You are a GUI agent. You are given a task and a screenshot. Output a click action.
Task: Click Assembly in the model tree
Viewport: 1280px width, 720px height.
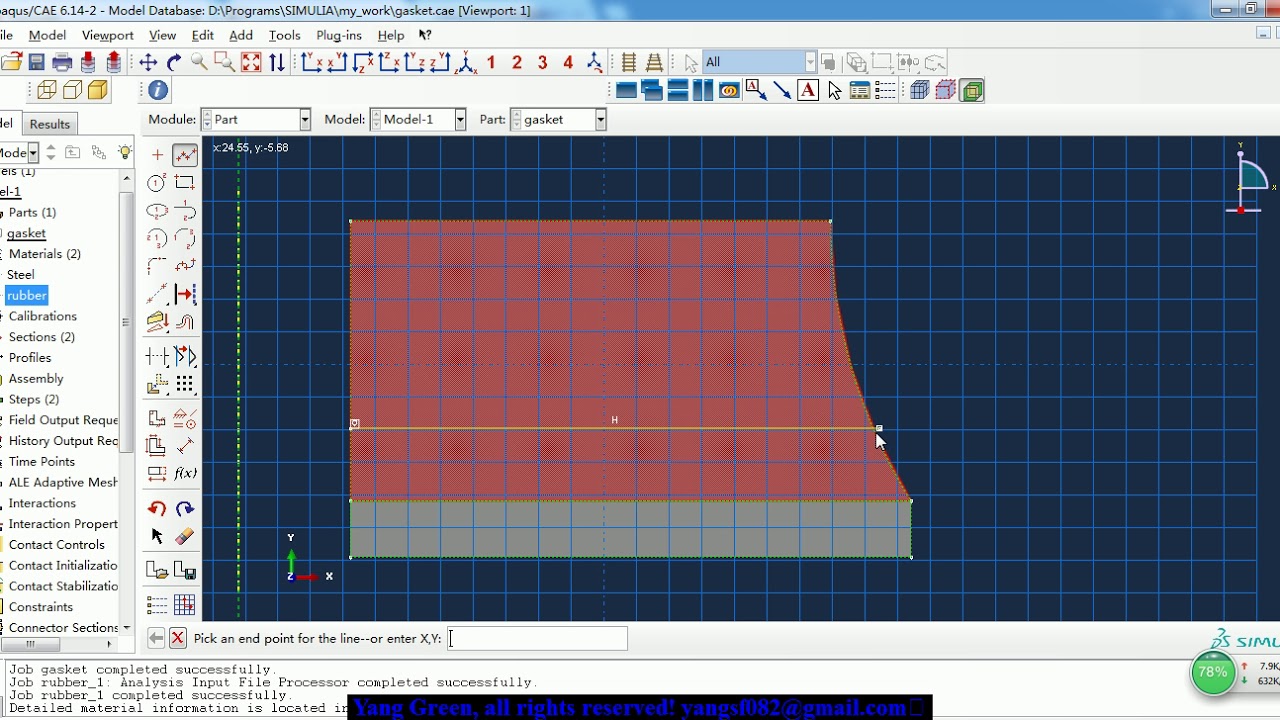tap(36, 379)
